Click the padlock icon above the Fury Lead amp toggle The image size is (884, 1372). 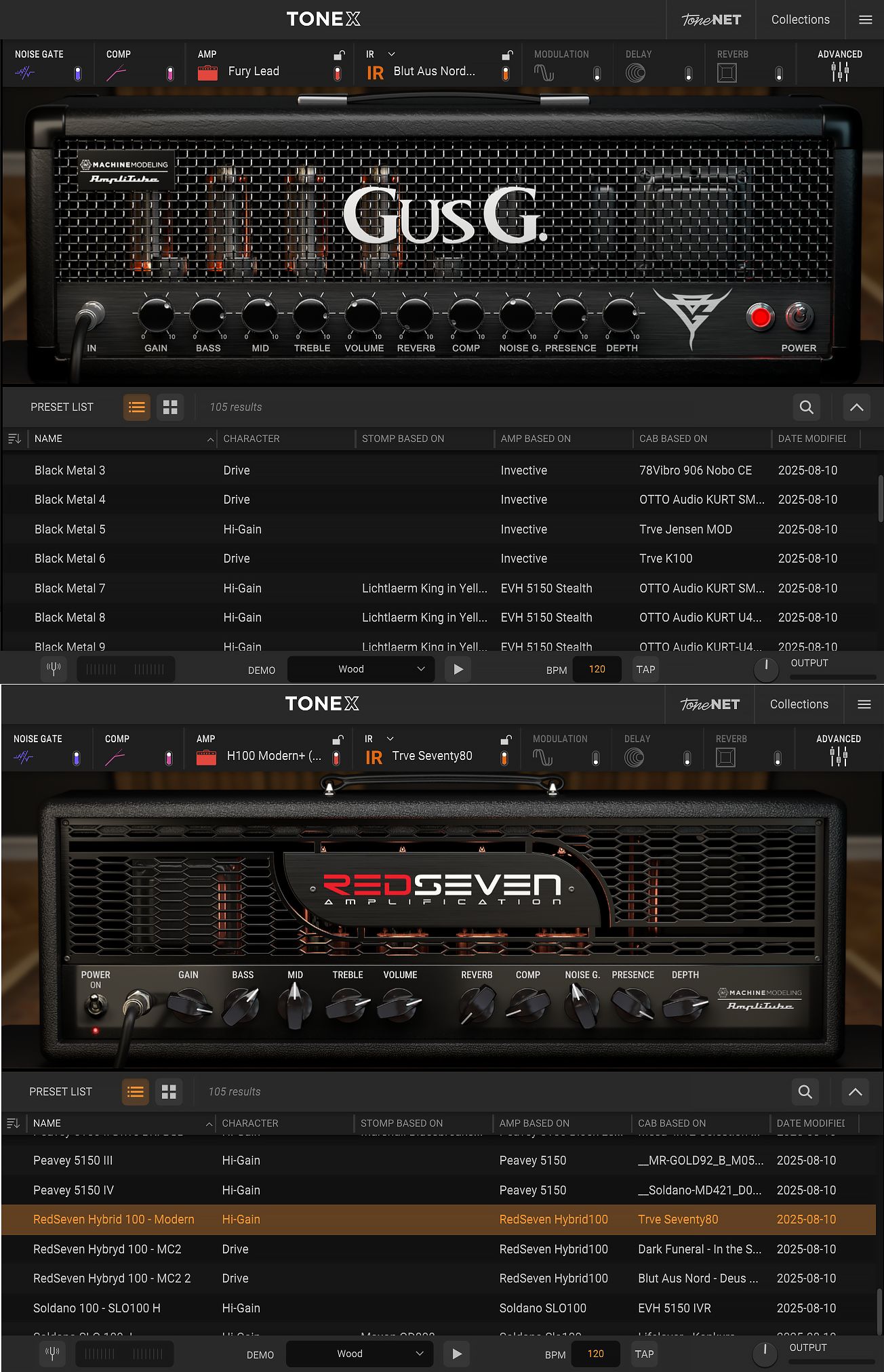click(339, 55)
